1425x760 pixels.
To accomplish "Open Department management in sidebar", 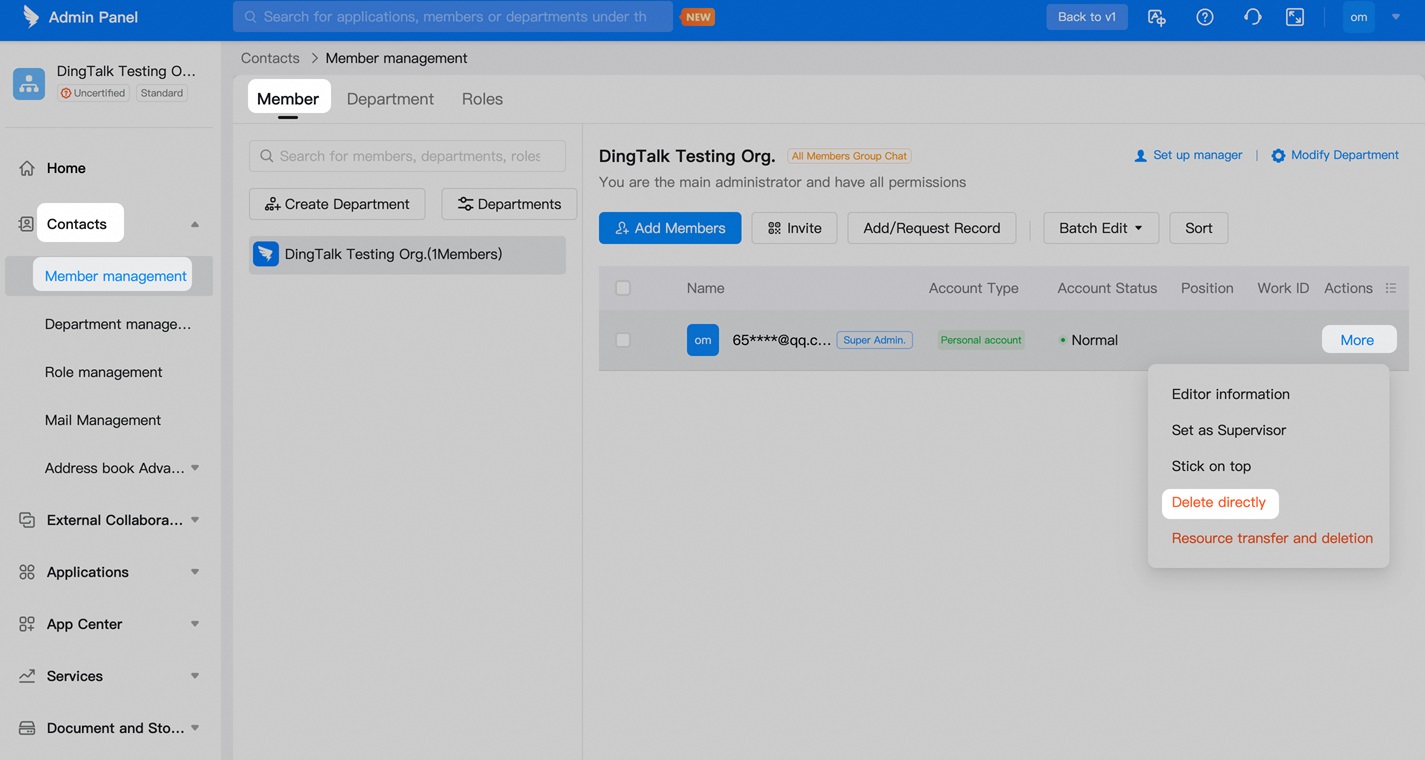I will point(118,324).
